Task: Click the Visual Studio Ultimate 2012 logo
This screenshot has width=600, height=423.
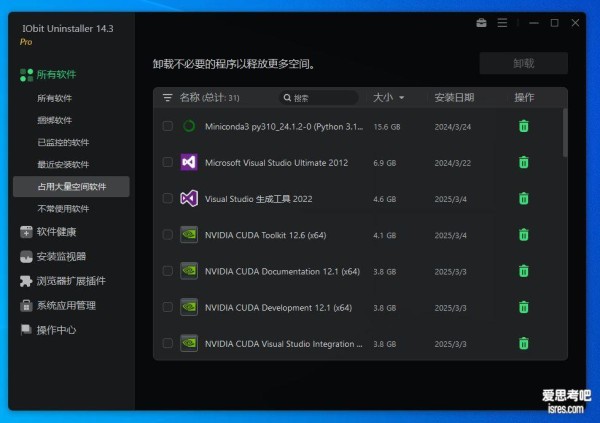Action: click(189, 162)
